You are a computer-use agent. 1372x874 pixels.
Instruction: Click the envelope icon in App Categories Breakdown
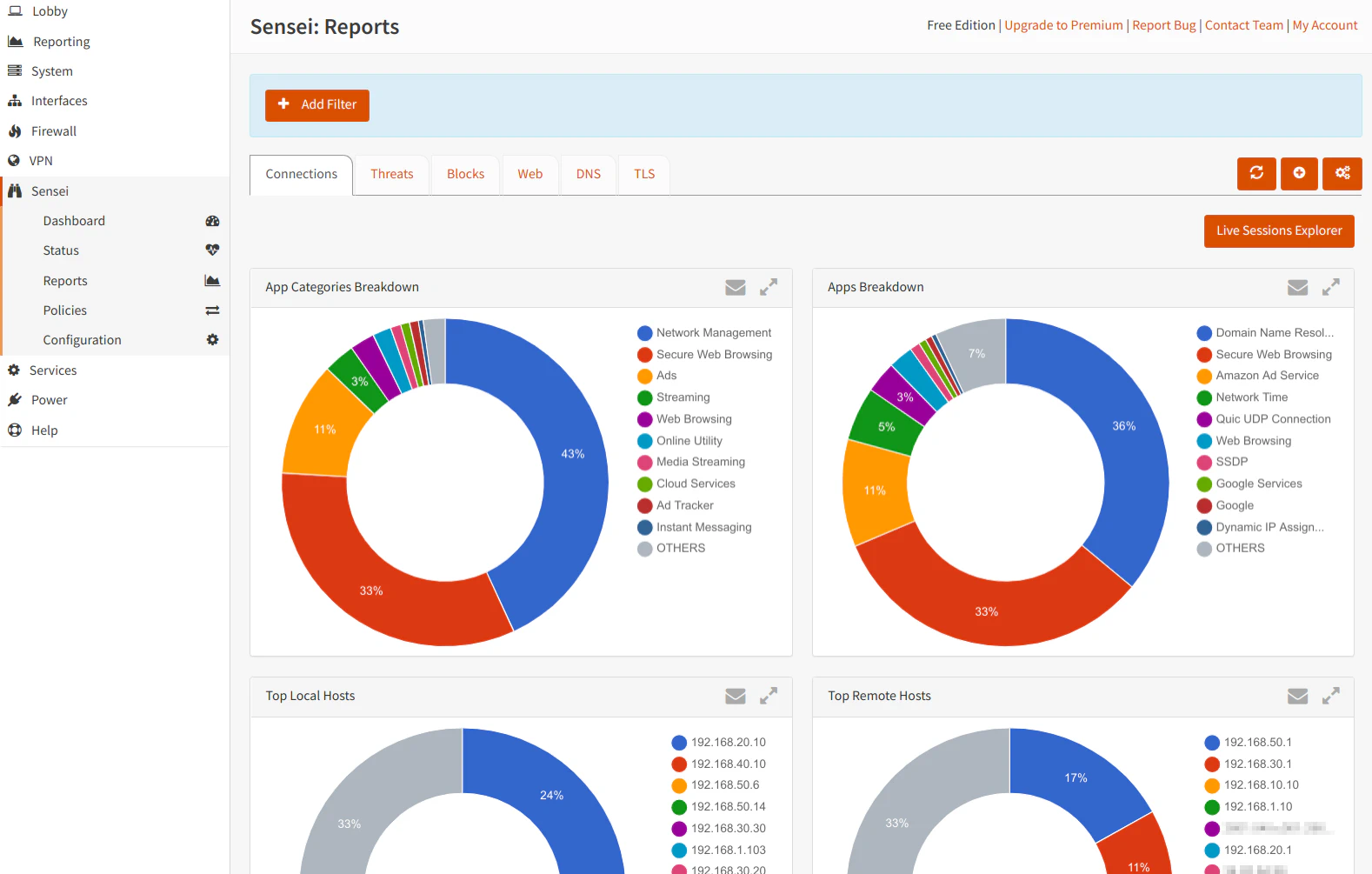tap(736, 287)
